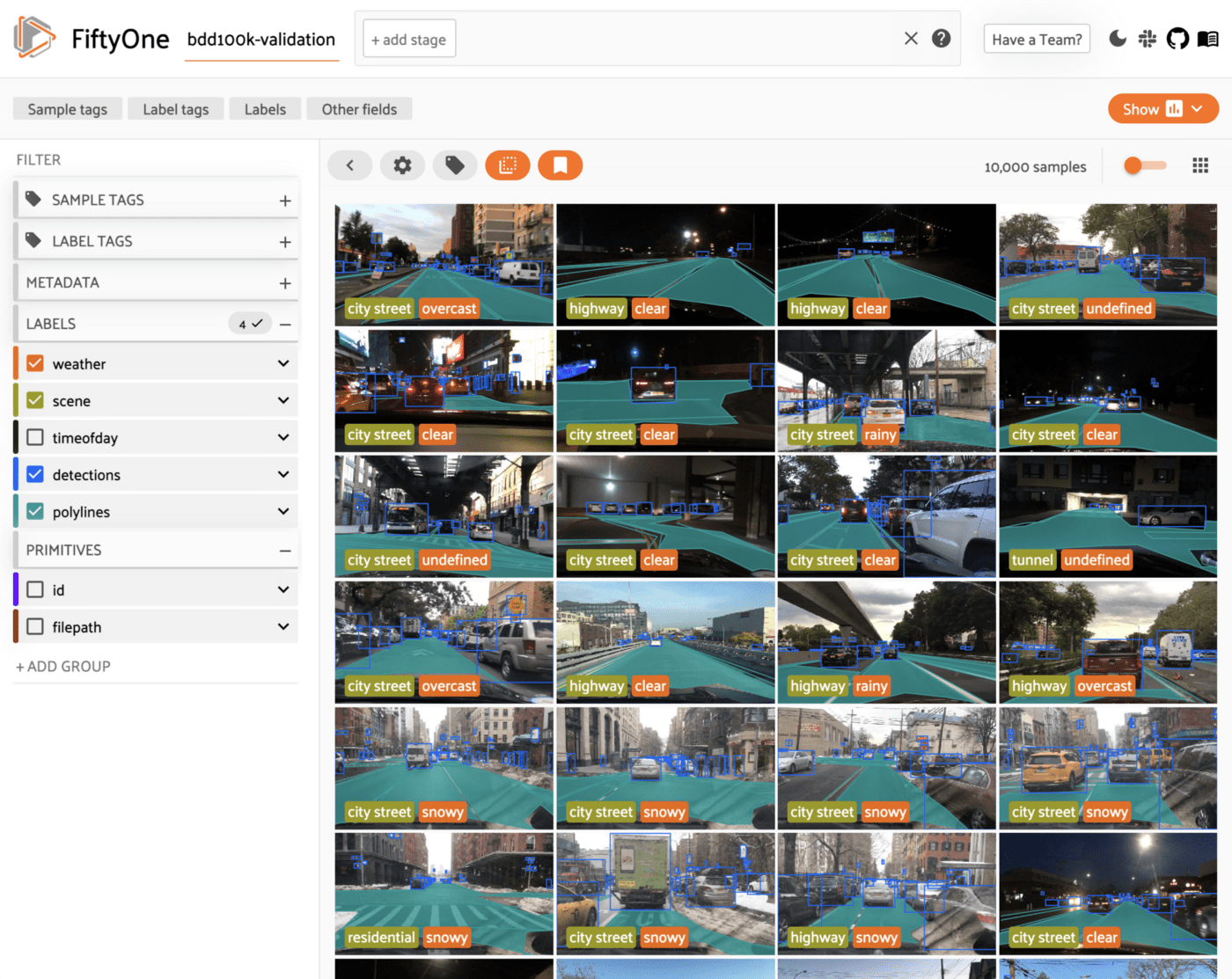The height and width of the screenshot is (979, 1232).
Task: Open the highway overcast sample thumbnail
Action: [x=1108, y=642]
